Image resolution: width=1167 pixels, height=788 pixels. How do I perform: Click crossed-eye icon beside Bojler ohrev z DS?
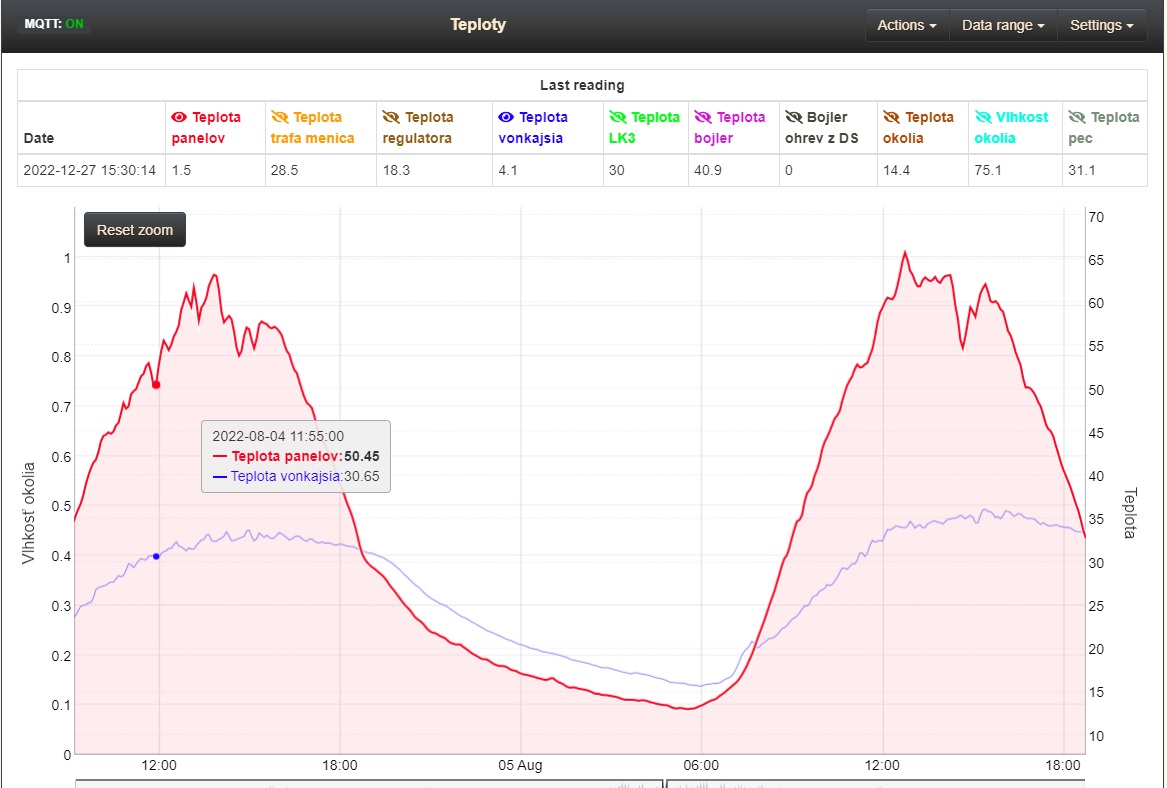click(793, 117)
